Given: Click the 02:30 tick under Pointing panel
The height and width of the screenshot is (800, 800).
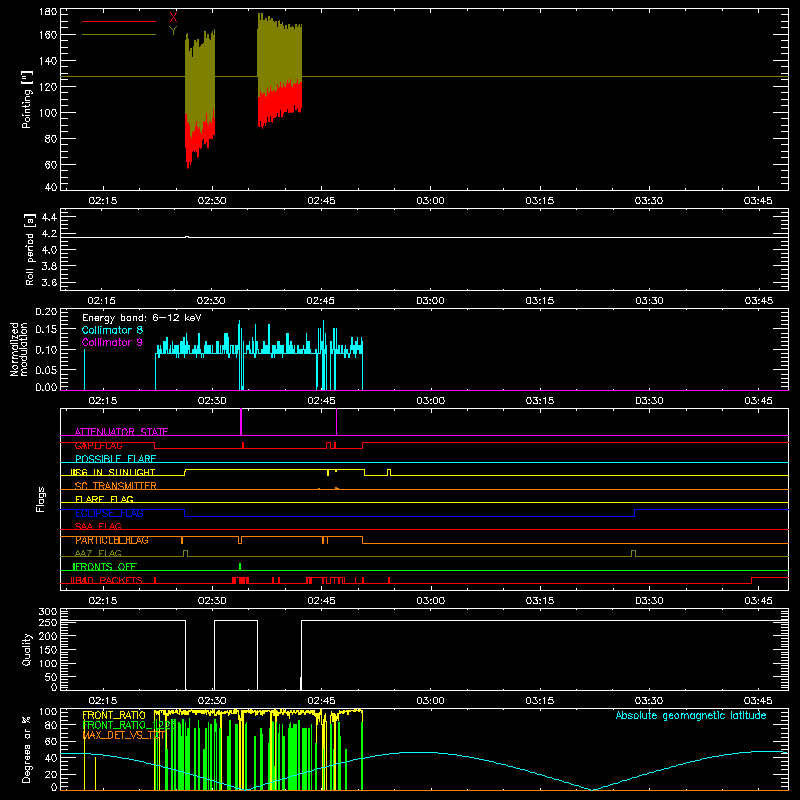Looking at the screenshot, I should pyautogui.click(x=212, y=201).
